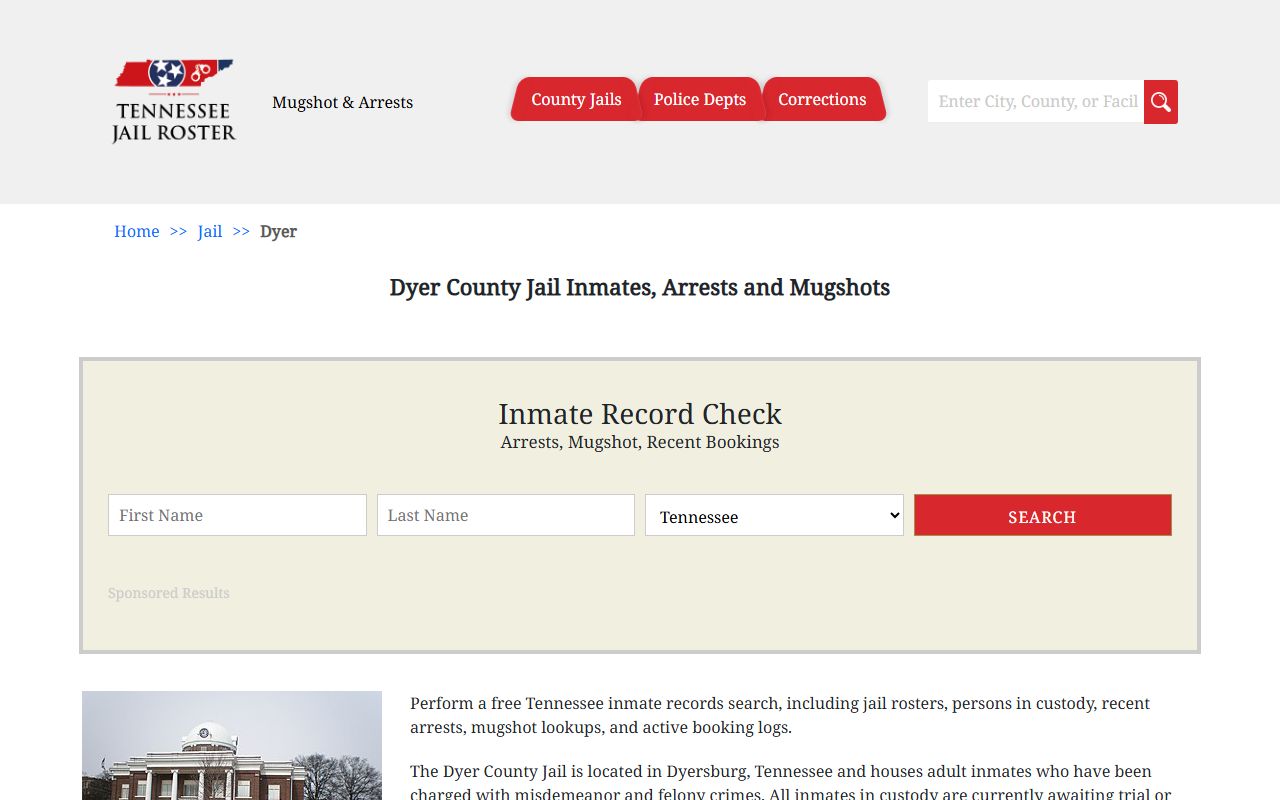Click the magnifier search icon button
Screen dimensions: 1280x800
pos(1161,102)
